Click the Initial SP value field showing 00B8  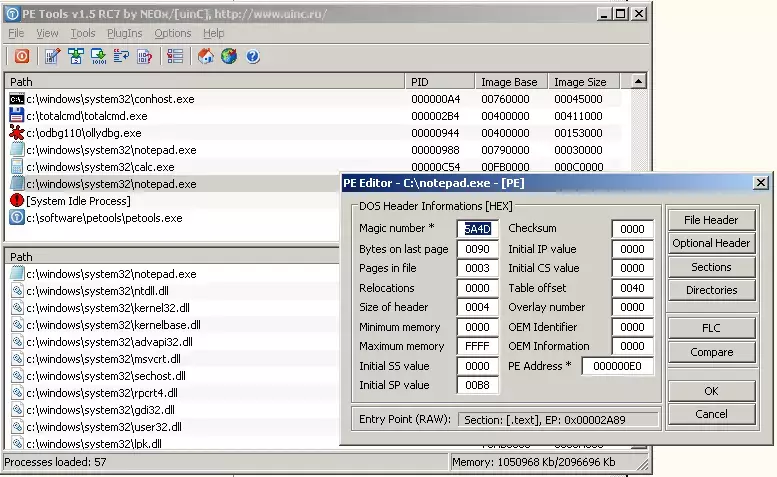pyautogui.click(x=477, y=385)
